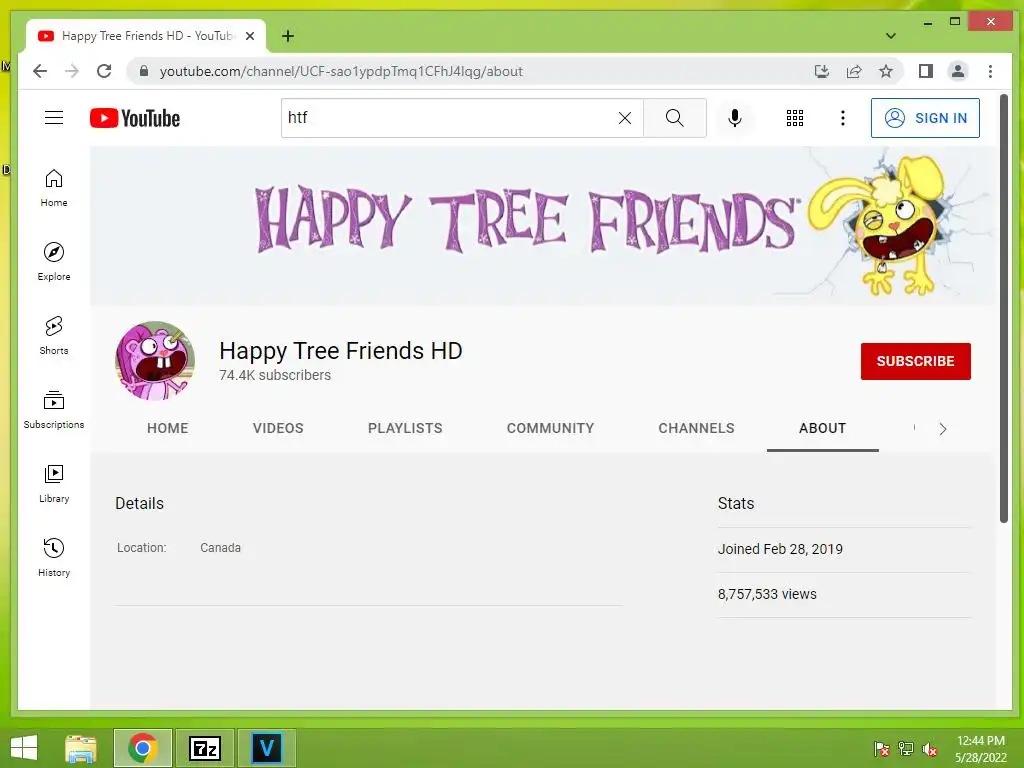Open File Explorer from the taskbar
Image resolution: width=1024 pixels, height=768 pixels.
coord(81,748)
